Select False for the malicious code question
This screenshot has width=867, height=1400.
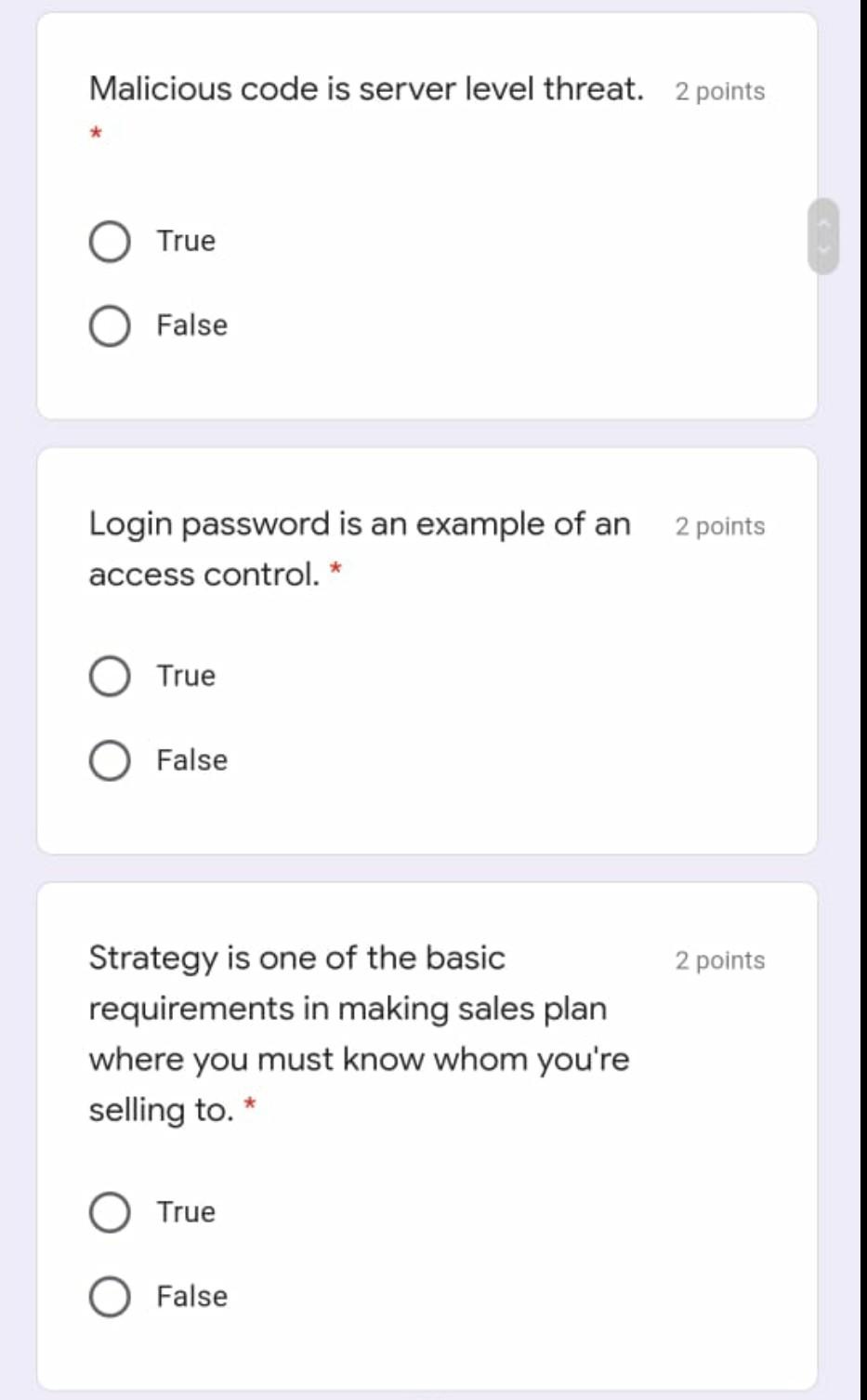[109, 324]
